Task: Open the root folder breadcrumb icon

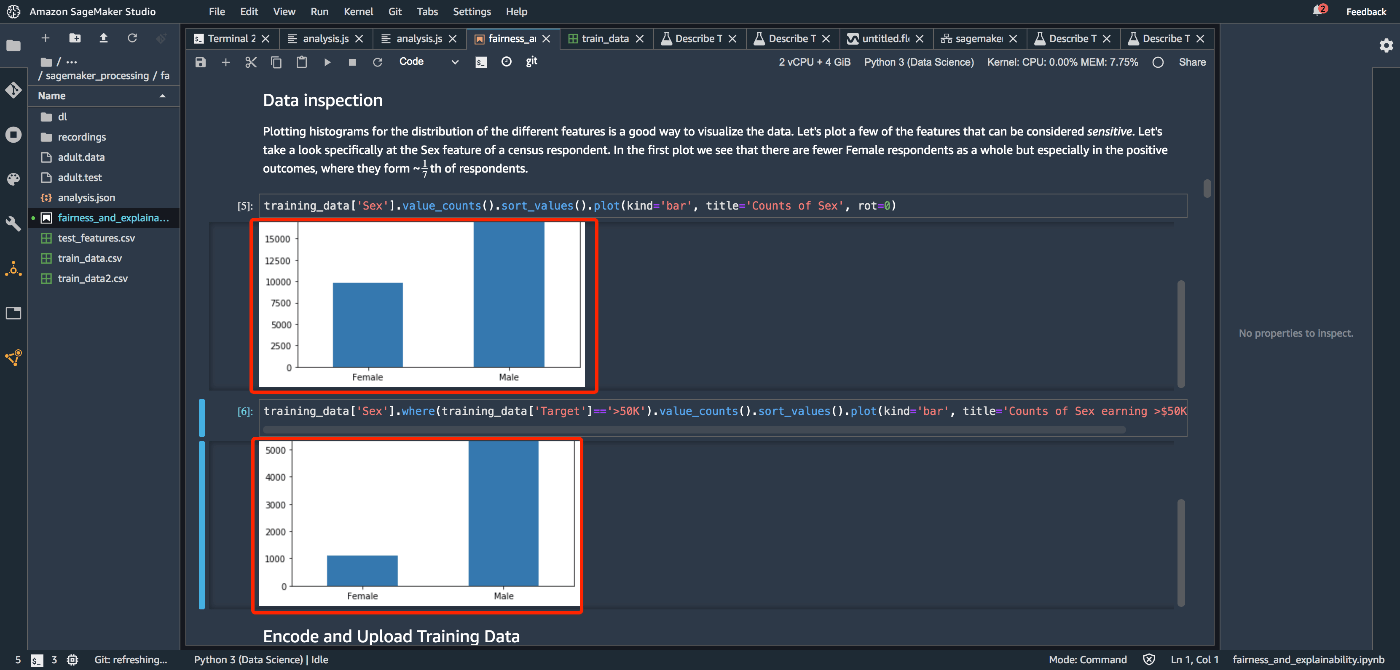Action: click(46, 62)
